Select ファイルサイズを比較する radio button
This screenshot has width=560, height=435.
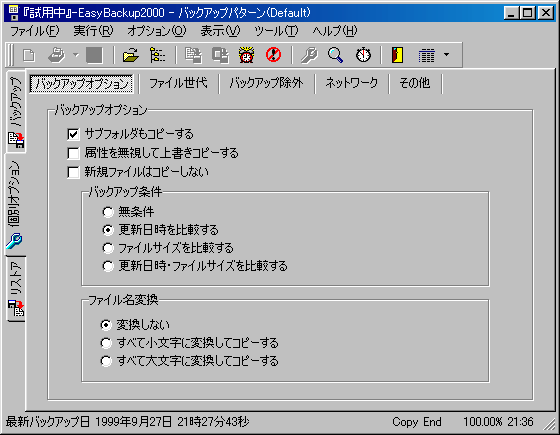108,248
